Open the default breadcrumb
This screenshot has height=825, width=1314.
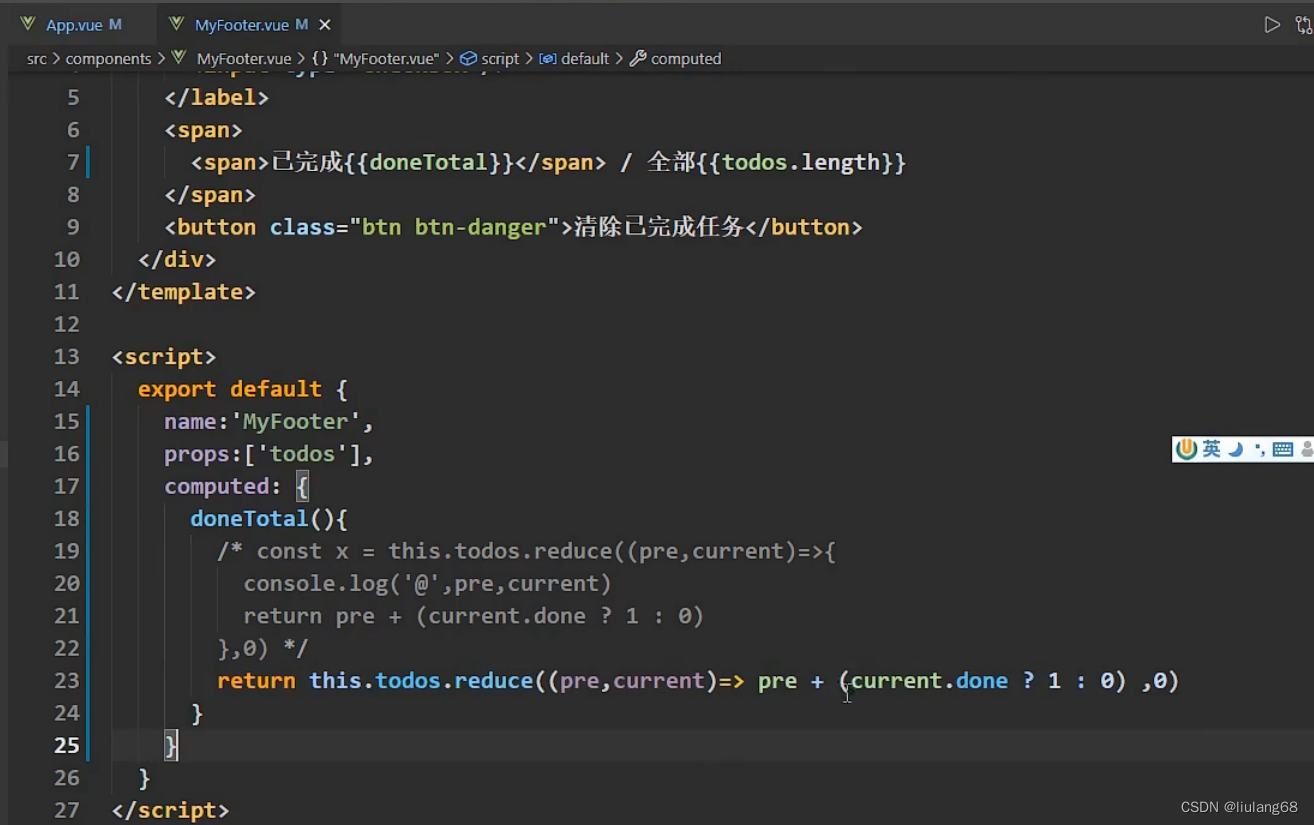pyautogui.click(x=574, y=59)
